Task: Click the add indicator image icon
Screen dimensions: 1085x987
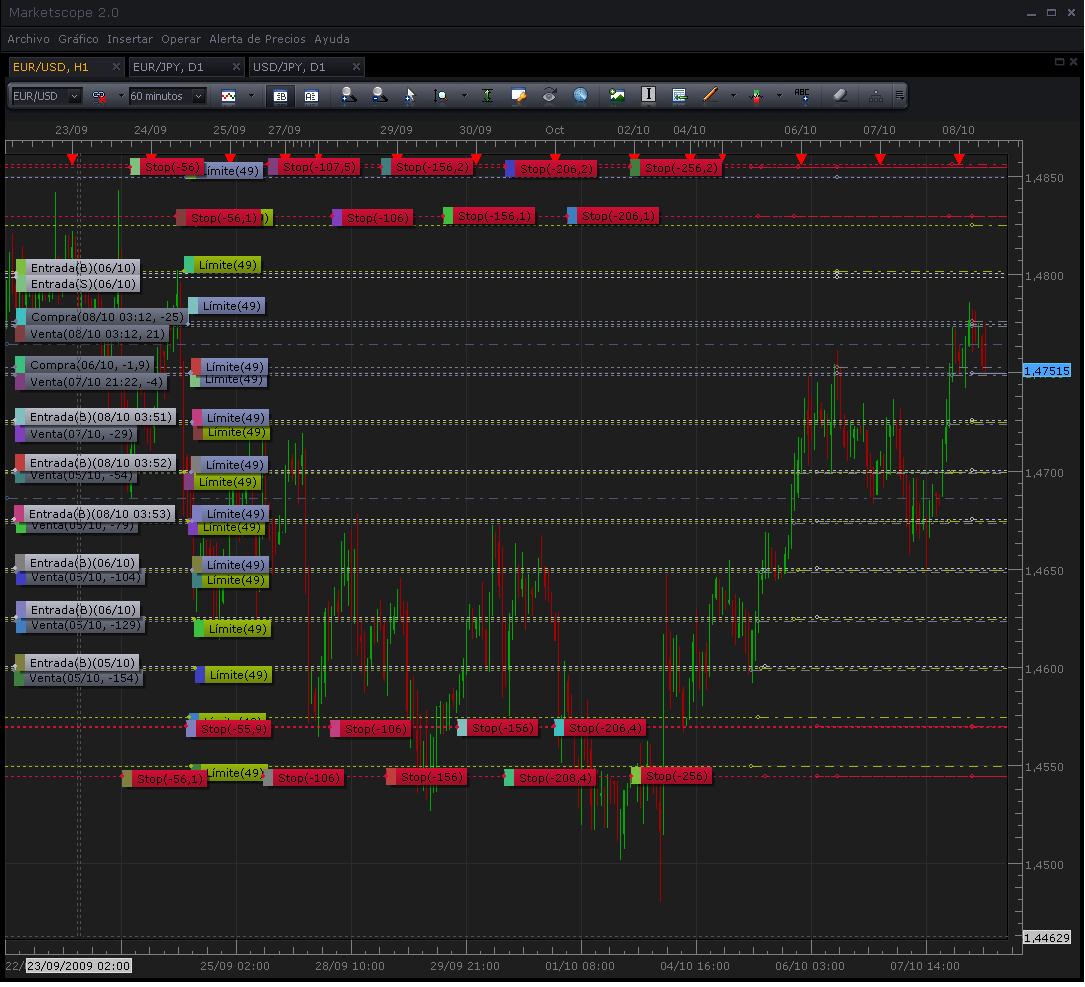Action: coord(617,96)
